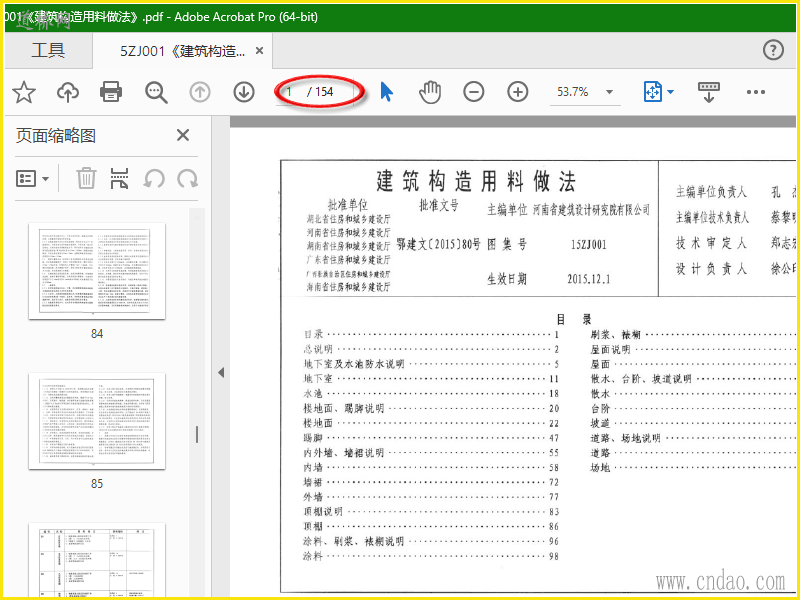This screenshot has height=600, width=800.
Task: Open the zoom level dropdown arrow
Action: click(609, 92)
